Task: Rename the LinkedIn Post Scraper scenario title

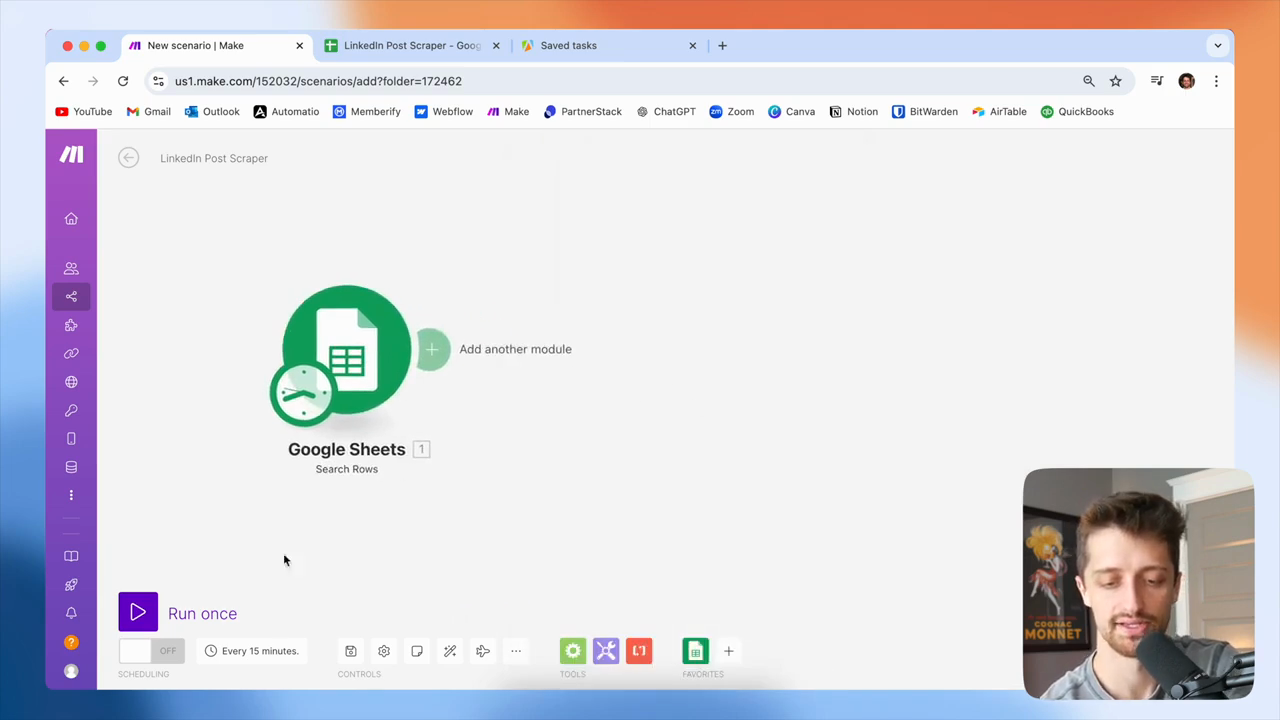Action: 214,158
